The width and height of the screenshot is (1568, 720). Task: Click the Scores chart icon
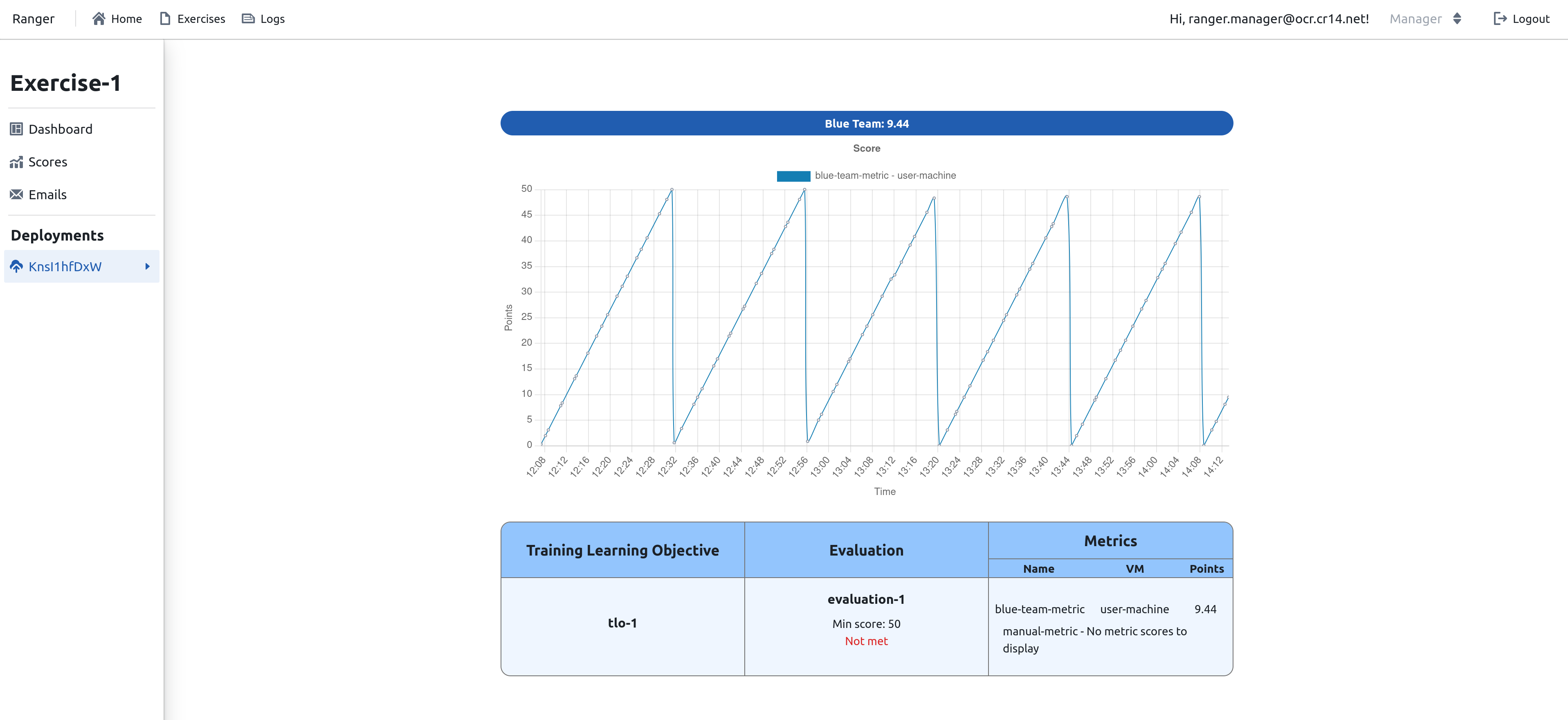coord(16,162)
